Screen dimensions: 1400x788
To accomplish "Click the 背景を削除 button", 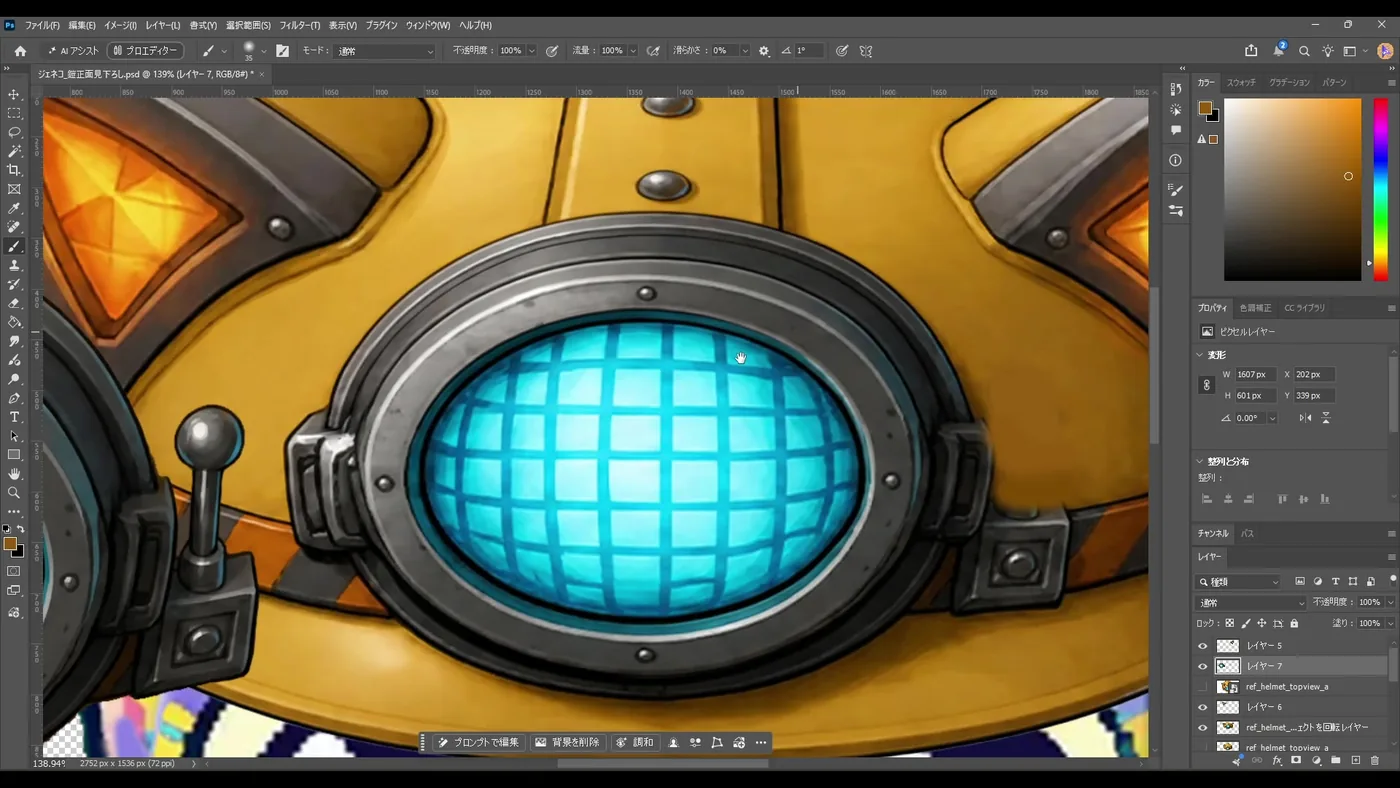I will [x=568, y=742].
